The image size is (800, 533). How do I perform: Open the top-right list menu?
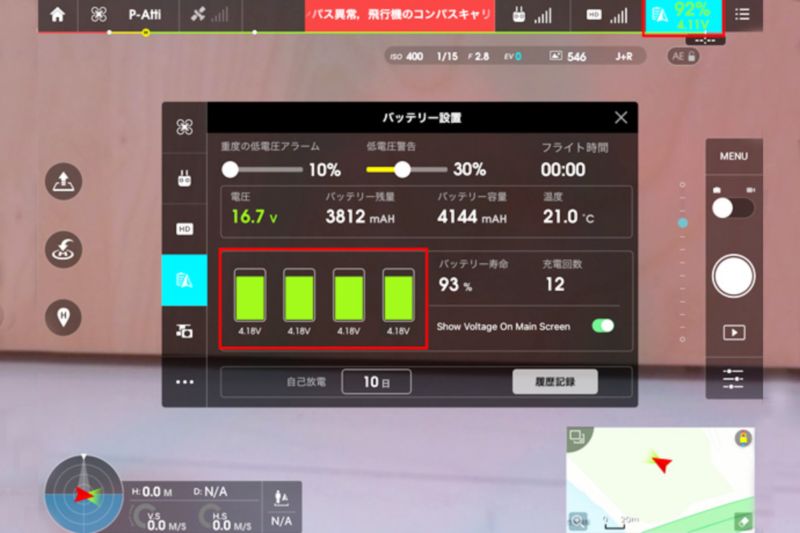[x=741, y=15]
